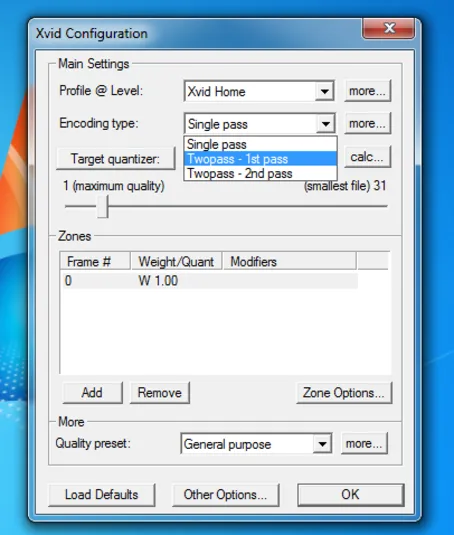454x535 pixels.
Task: Remove the selected zone
Action: tap(160, 393)
